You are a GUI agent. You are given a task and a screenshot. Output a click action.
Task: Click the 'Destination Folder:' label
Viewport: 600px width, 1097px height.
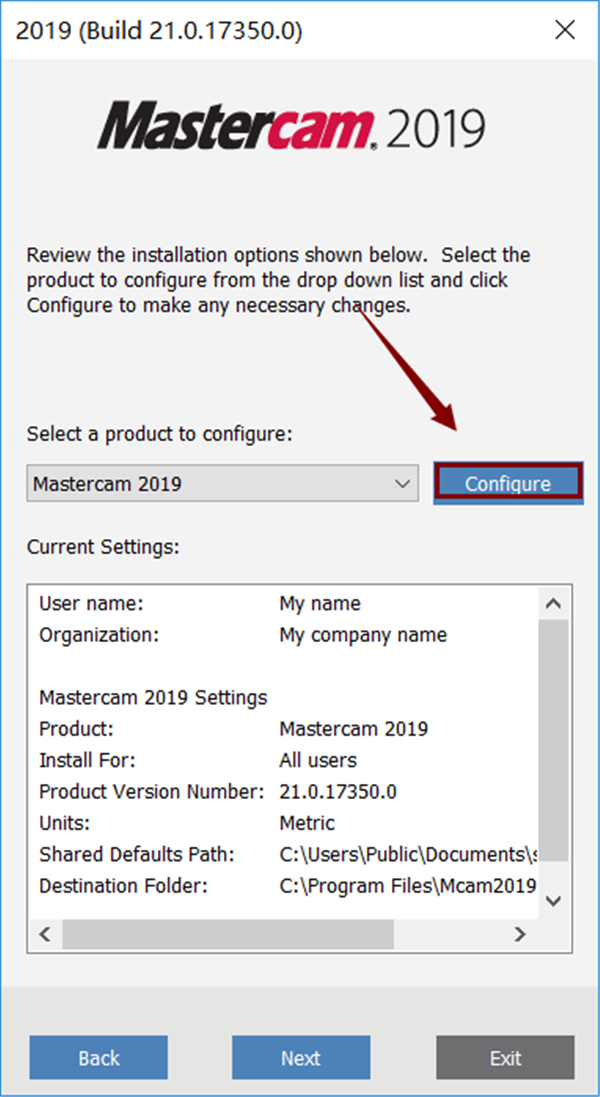click(124, 886)
